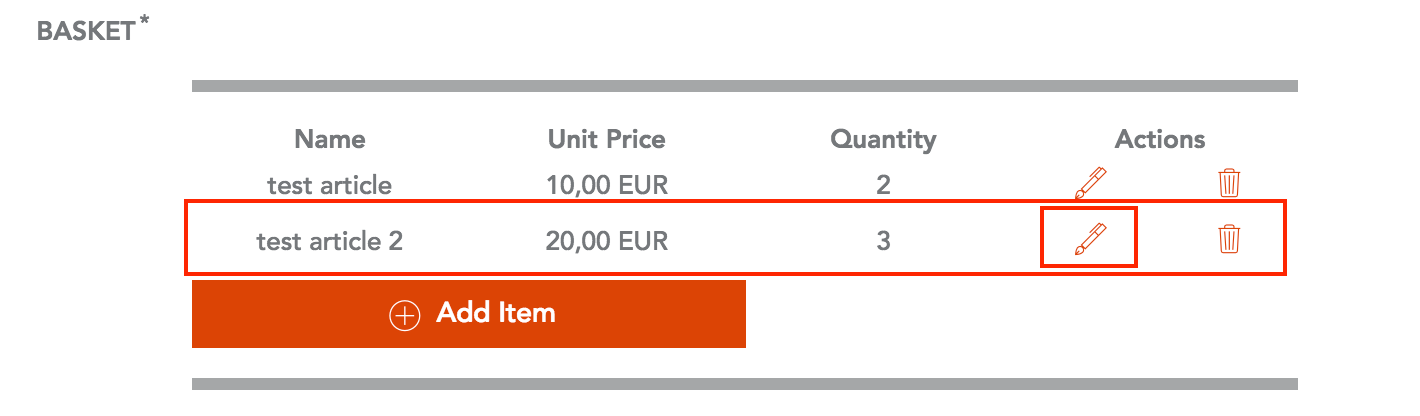Click the 20,00 EUR unit price

pyautogui.click(x=607, y=241)
